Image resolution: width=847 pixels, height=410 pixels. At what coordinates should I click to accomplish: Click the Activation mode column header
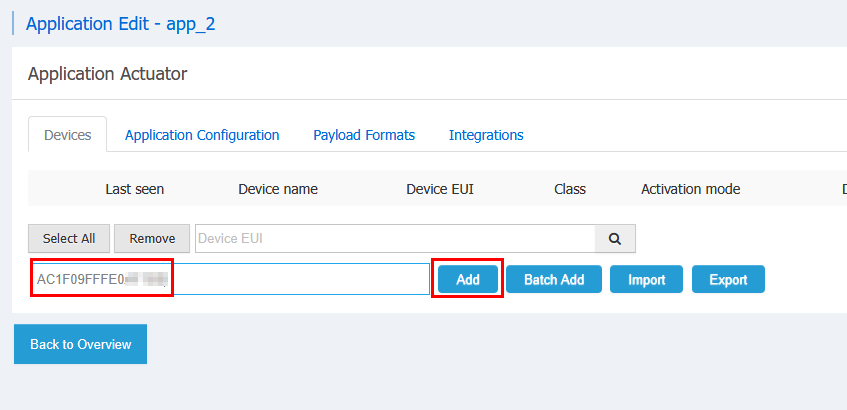(x=690, y=189)
